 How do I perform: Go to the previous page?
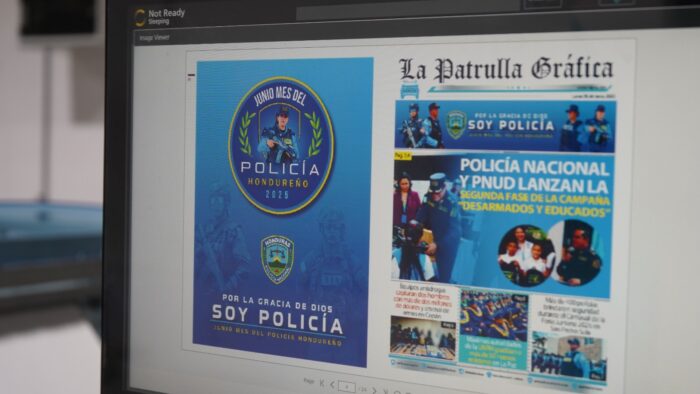coord(332,384)
